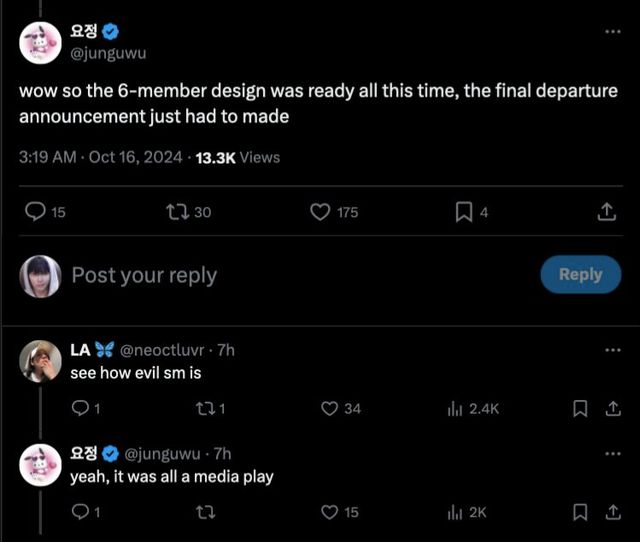Click reply icon on main tweet

[35, 212]
